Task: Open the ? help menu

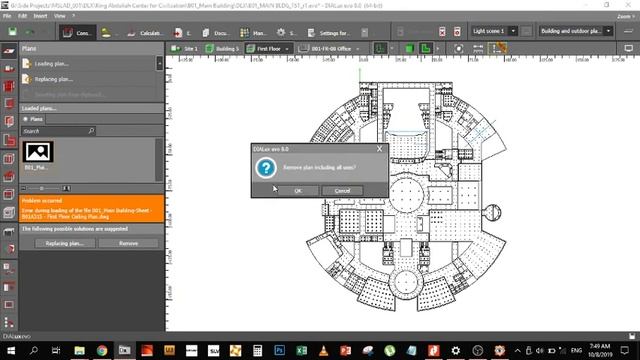Action: click(x=73, y=16)
